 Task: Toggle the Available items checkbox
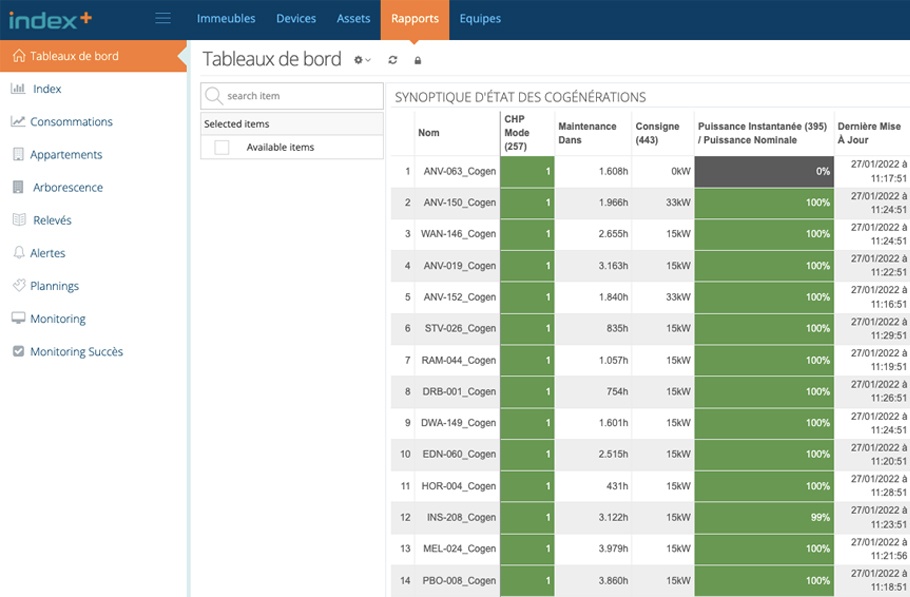222,147
